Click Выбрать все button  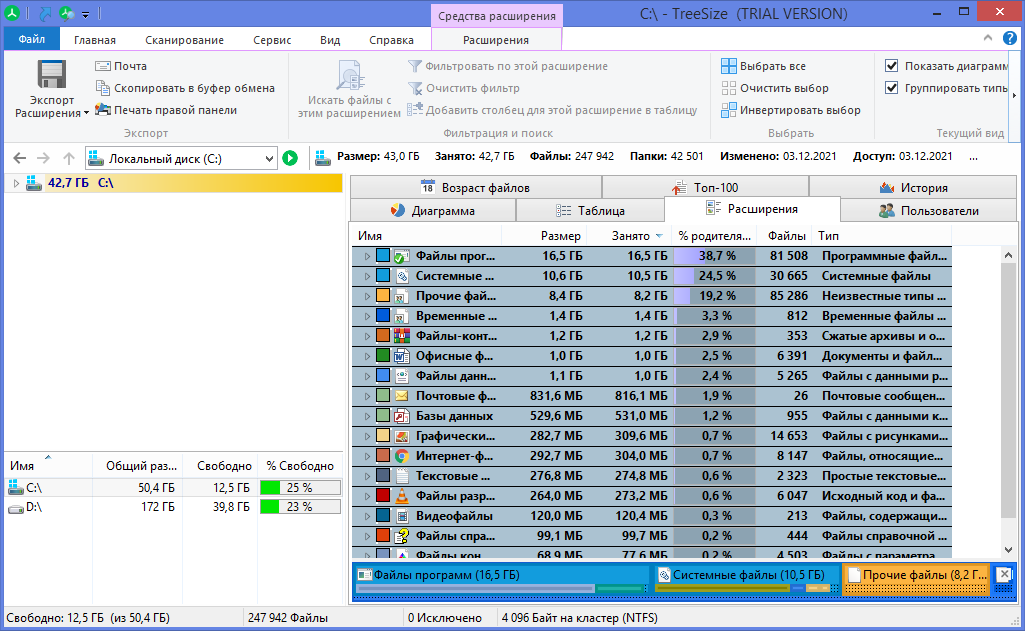click(764, 66)
